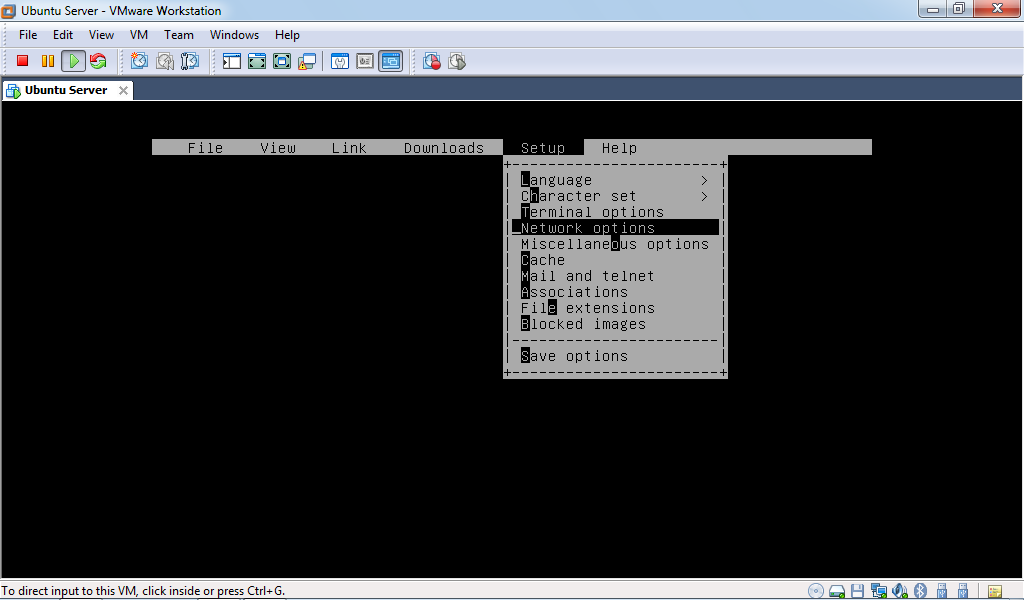1024x600 pixels.
Task: Click the CD/DVD drive status icon
Action: tap(816, 591)
